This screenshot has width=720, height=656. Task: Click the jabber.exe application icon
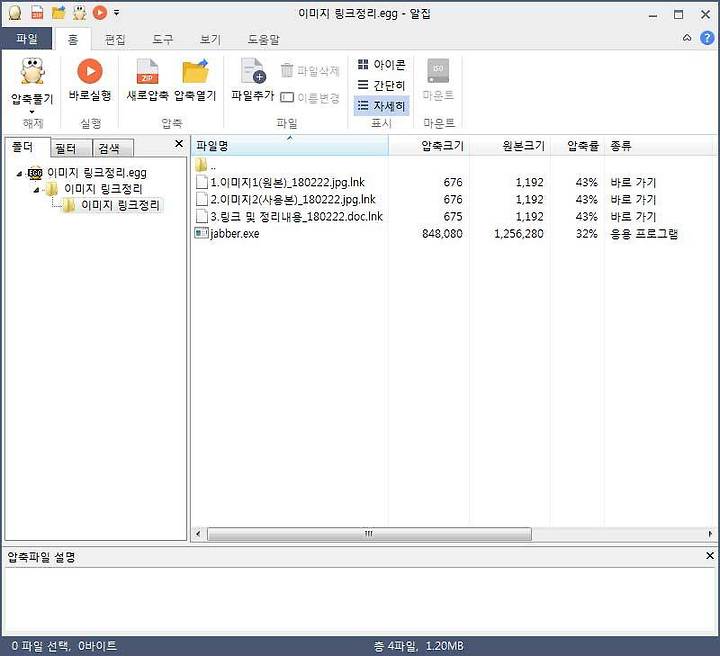pyautogui.click(x=201, y=233)
